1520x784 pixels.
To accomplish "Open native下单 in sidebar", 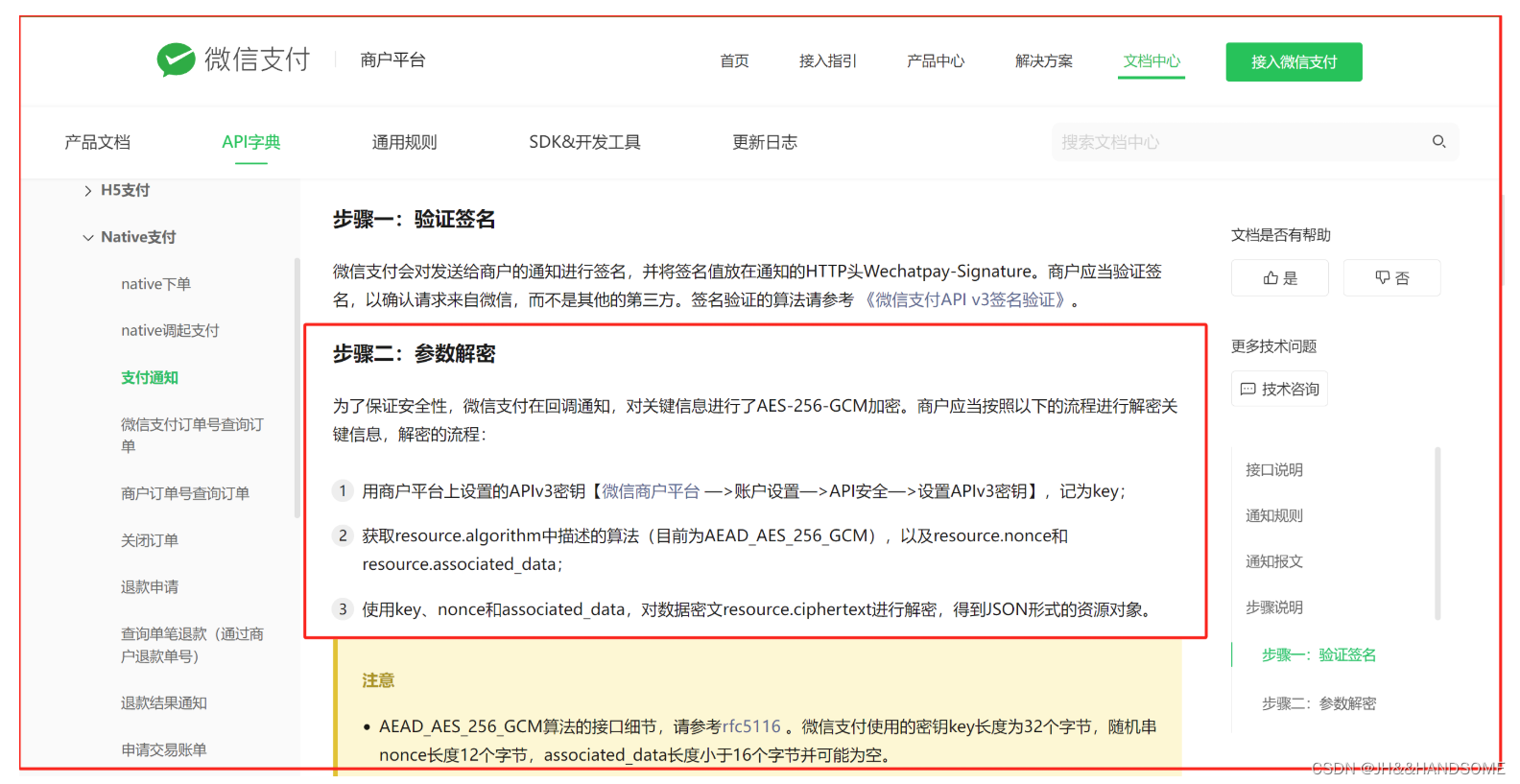I will tap(155, 284).
